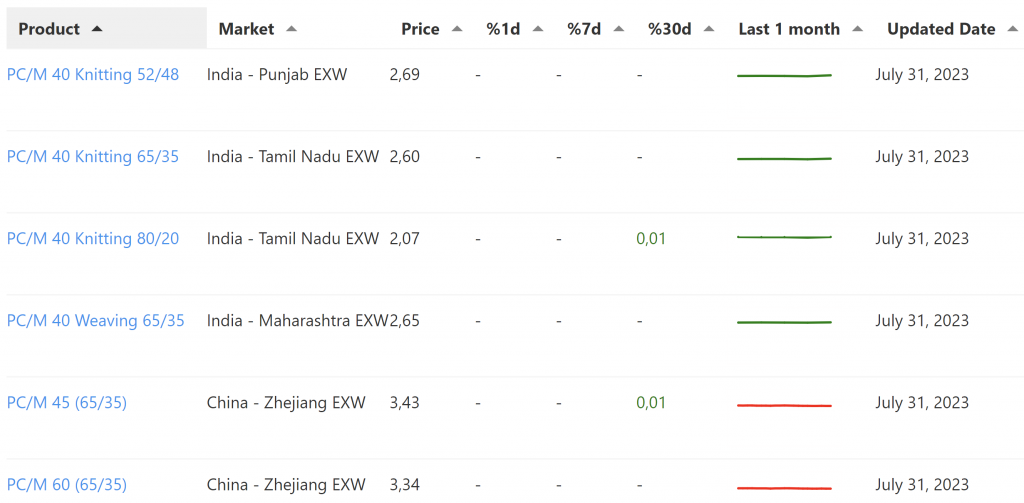Open the PC/M 40 Knitting 52/48 link
Viewport: 1024px width, 503px height.
click(x=93, y=74)
